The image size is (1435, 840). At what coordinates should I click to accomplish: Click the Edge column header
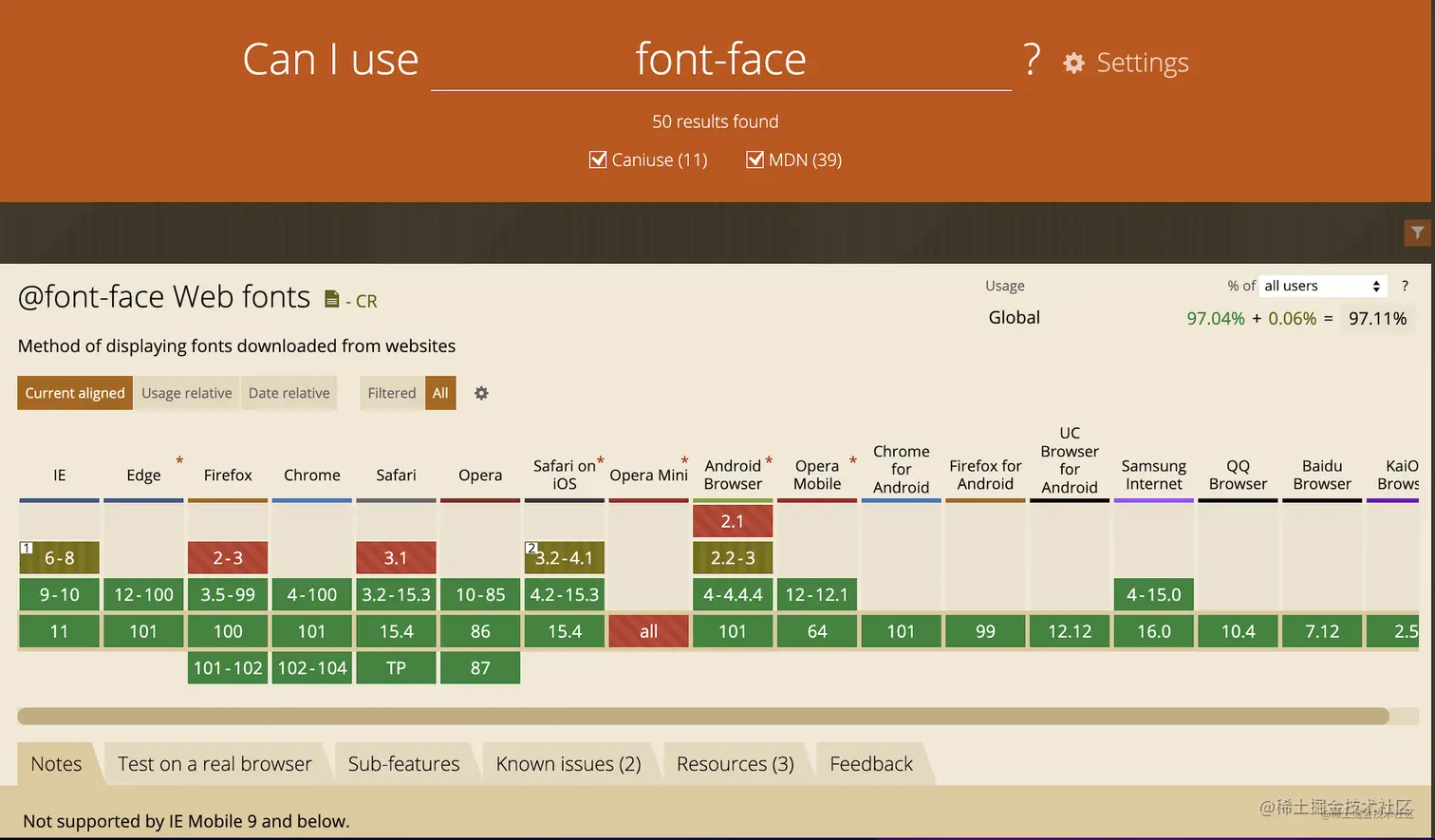(143, 475)
